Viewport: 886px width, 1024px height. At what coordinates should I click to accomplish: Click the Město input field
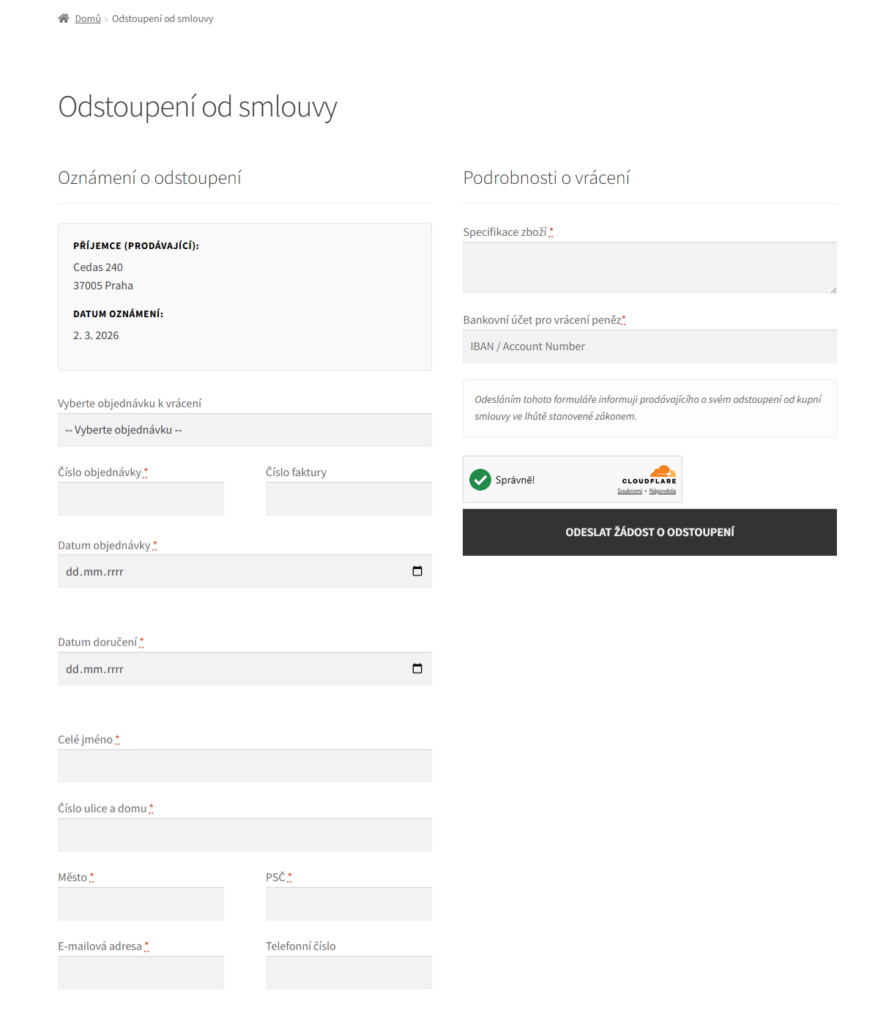tap(140, 903)
